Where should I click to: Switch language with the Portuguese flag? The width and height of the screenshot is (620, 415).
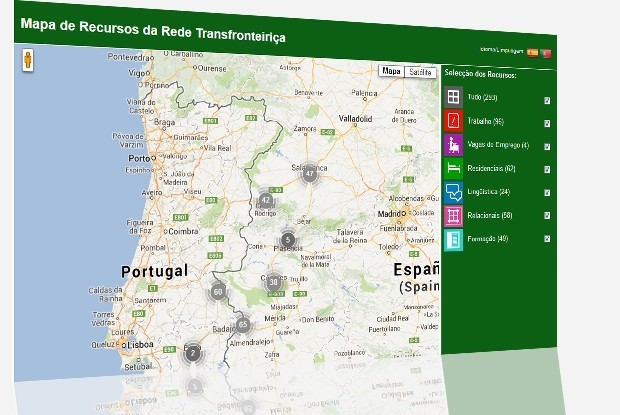point(546,52)
